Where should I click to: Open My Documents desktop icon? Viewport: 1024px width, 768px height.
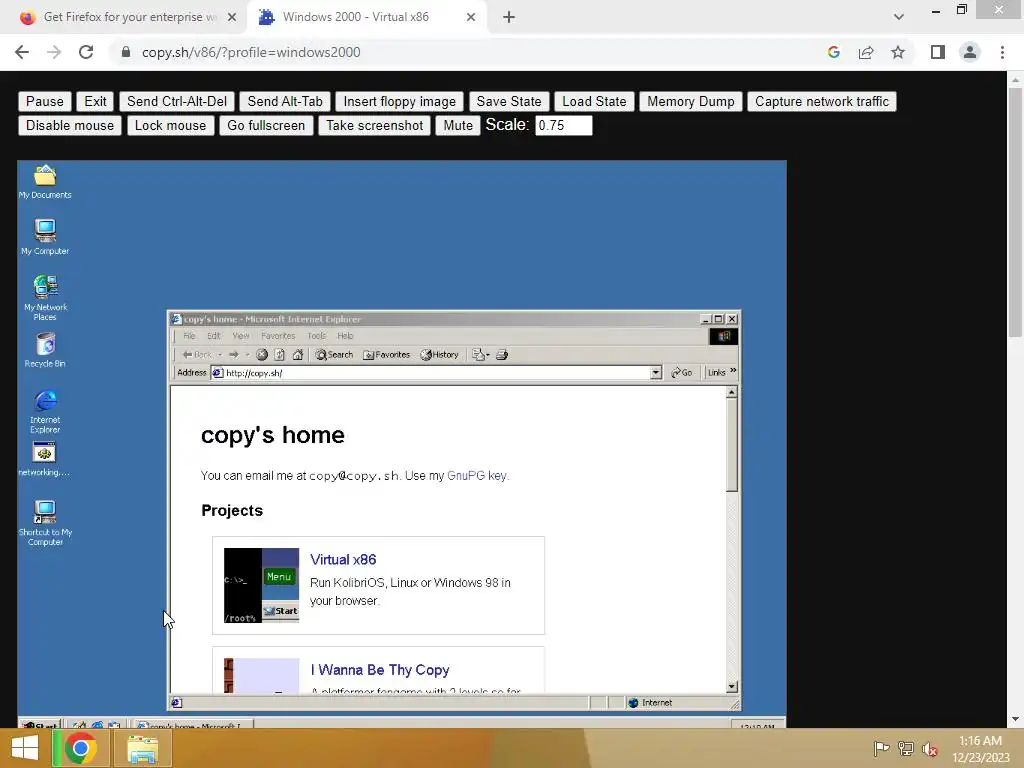(x=44, y=182)
